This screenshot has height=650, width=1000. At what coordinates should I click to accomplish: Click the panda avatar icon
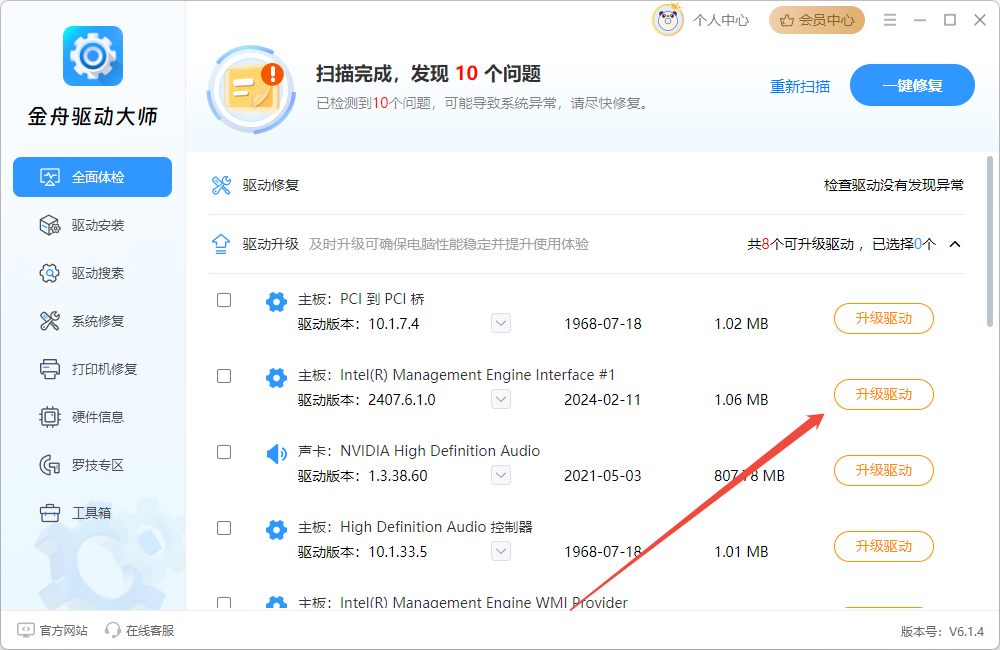(x=668, y=20)
